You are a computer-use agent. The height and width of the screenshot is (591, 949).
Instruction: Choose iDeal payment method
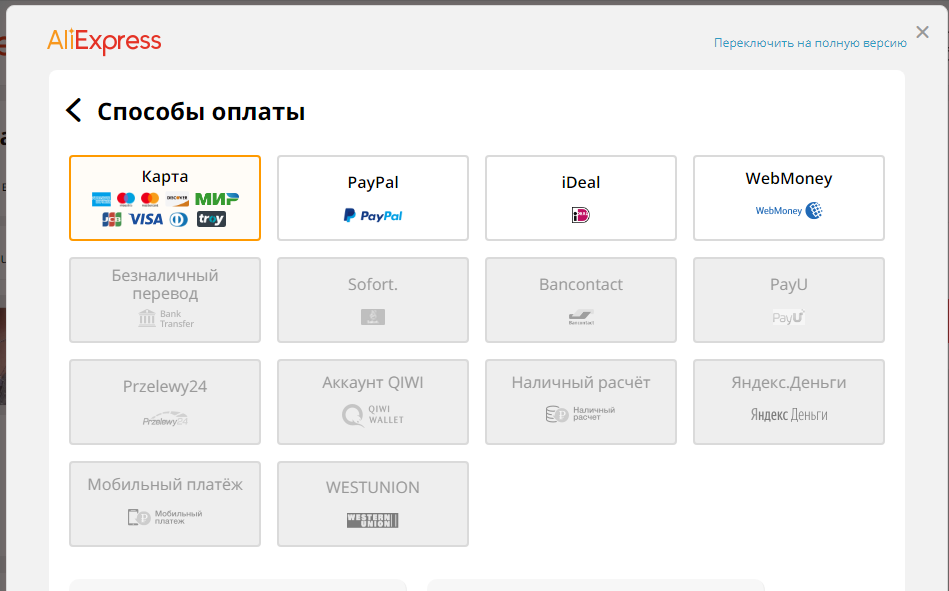pos(580,198)
